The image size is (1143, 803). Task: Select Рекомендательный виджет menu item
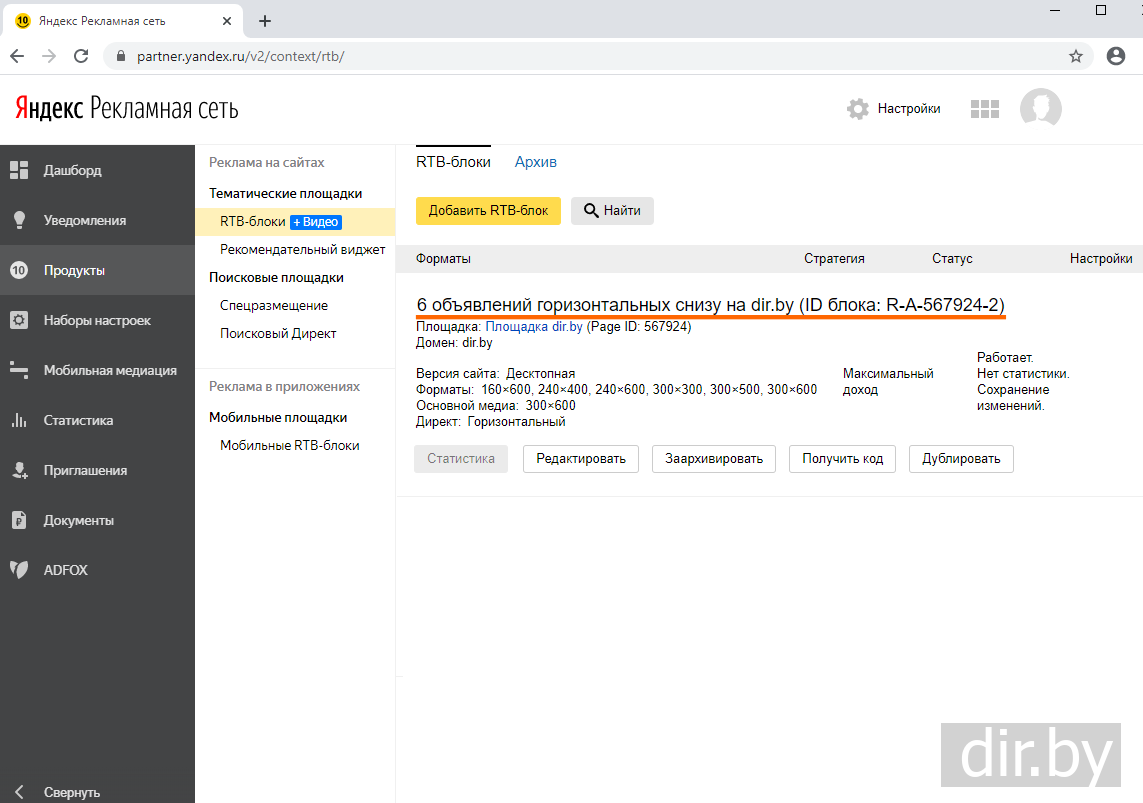(x=302, y=250)
